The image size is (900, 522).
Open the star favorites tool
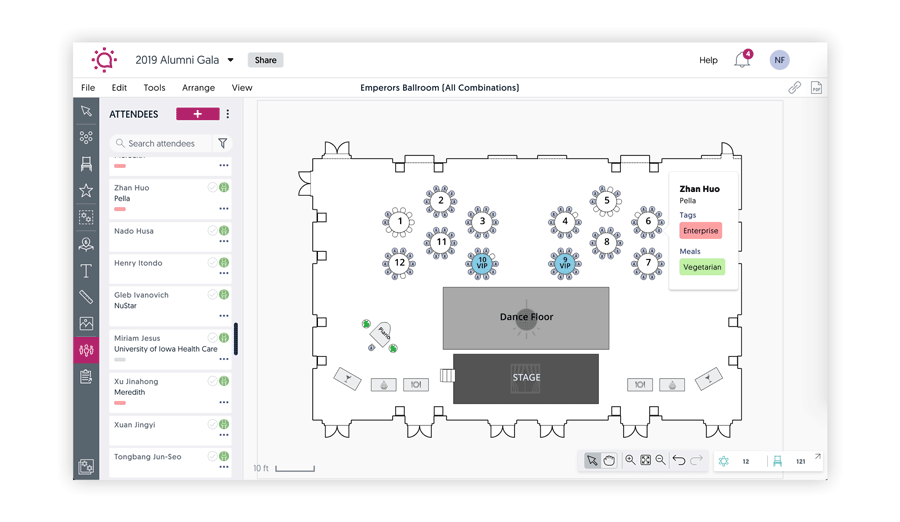(x=86, y=191)
